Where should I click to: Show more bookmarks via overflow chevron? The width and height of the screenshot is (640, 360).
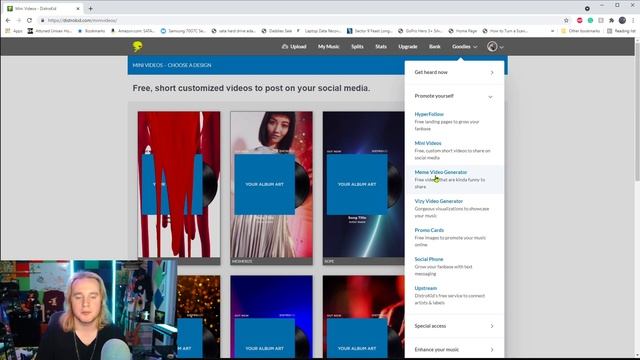(552, 31)
